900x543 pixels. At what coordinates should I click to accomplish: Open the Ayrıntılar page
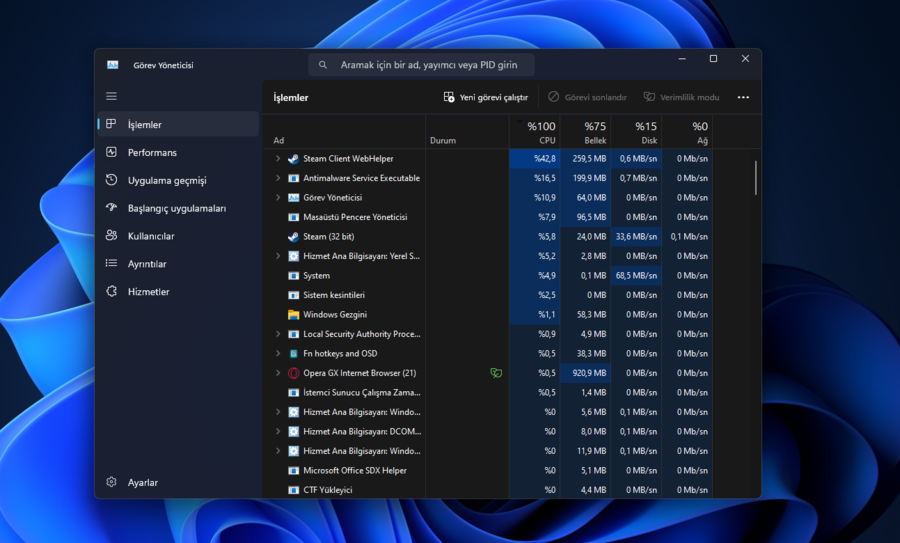(179, 264)
